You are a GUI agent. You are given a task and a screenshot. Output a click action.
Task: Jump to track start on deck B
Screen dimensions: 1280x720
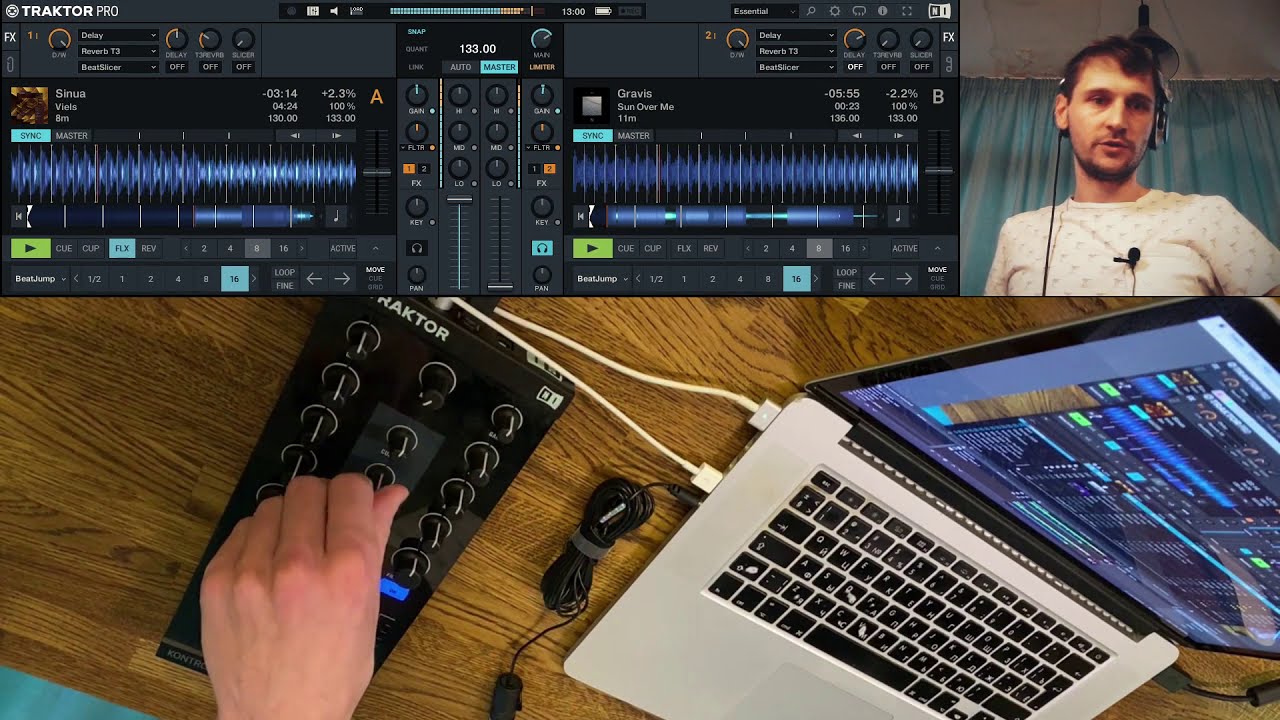click(x=580, y=216)
